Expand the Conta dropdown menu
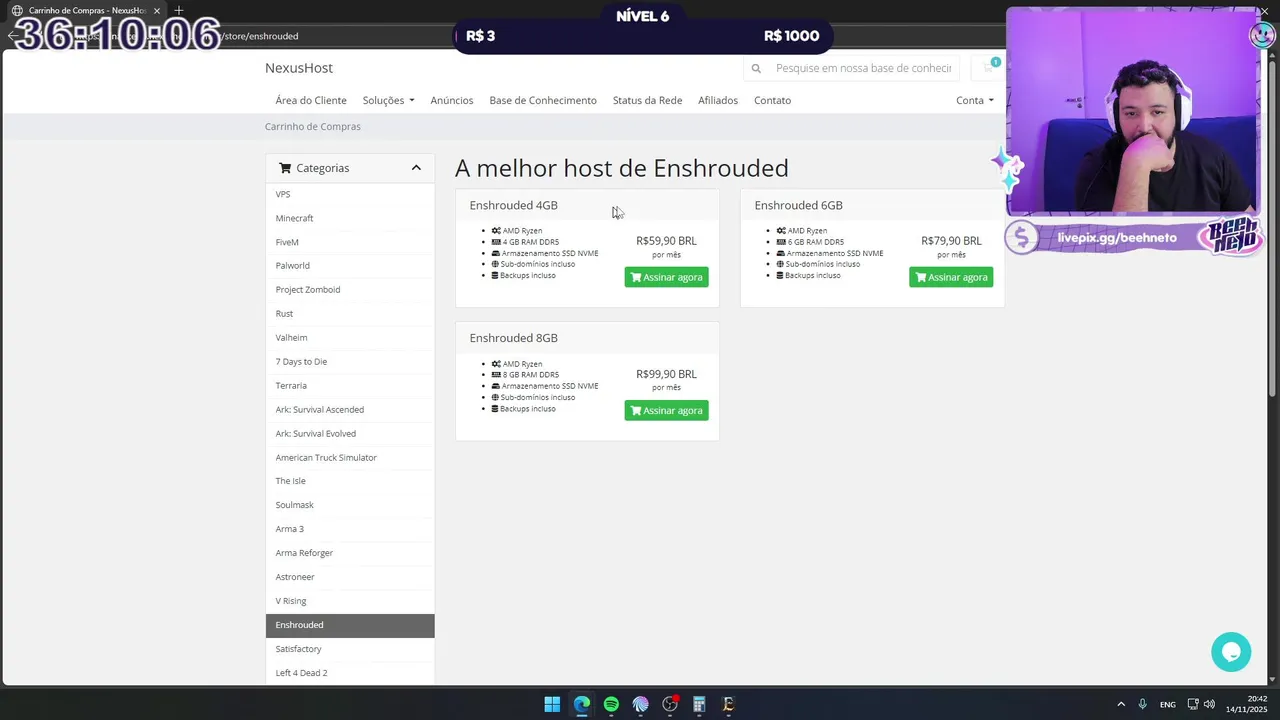Image resolution: width=1280 pixels, height=720 pixels. [975, 100]
